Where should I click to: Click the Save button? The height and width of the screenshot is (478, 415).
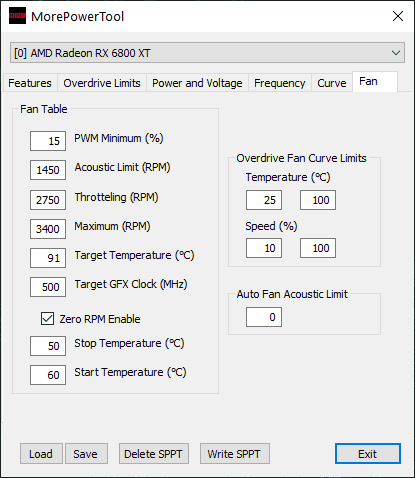tap(86, 454)
